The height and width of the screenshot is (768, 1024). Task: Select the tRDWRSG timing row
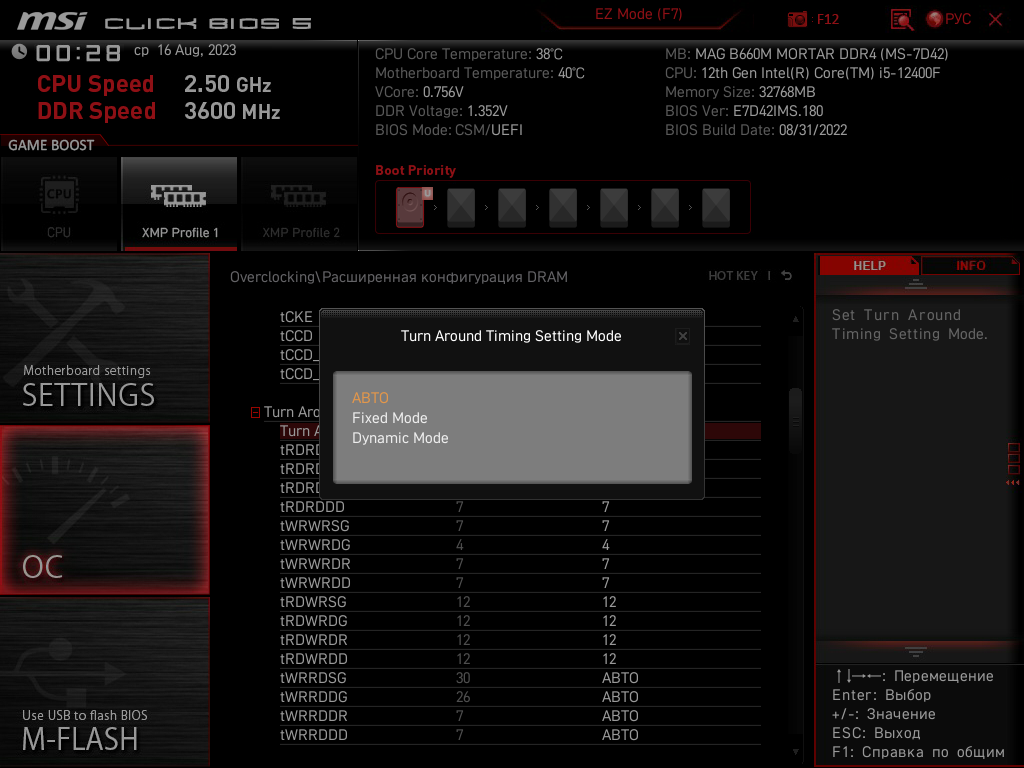point(520,601)
